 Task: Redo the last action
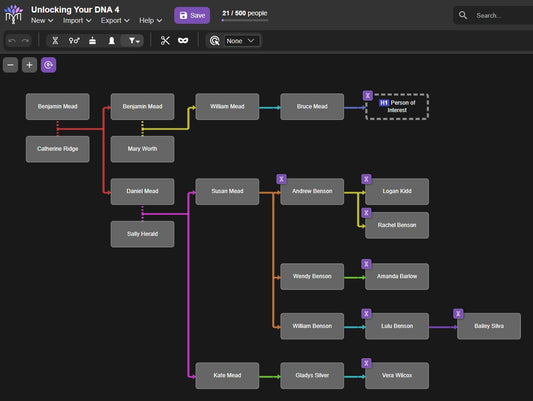[25, 41]
